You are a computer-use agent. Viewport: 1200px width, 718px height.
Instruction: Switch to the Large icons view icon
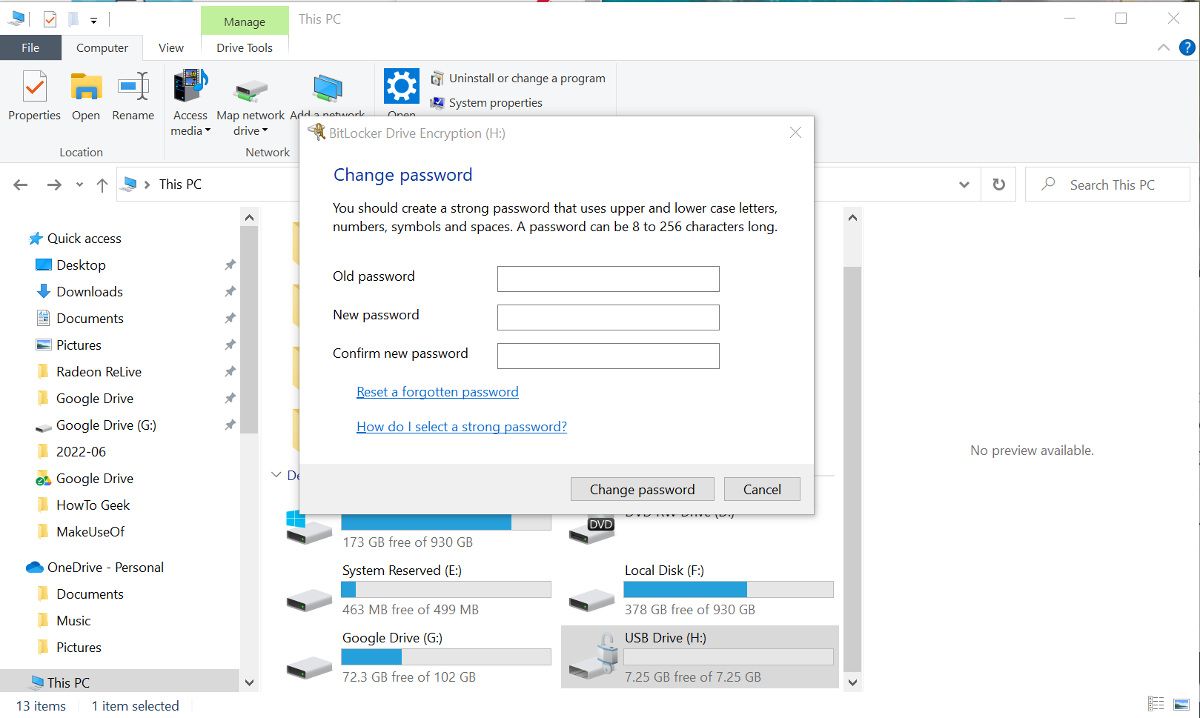pos(1183,705)
